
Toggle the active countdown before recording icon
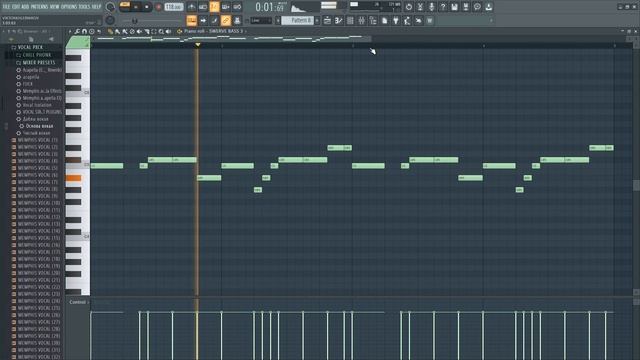214,7
